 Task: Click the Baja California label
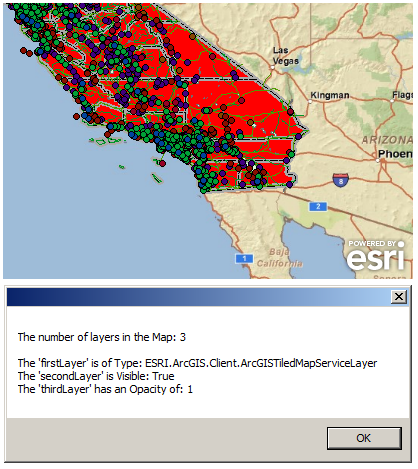(279, 257)
